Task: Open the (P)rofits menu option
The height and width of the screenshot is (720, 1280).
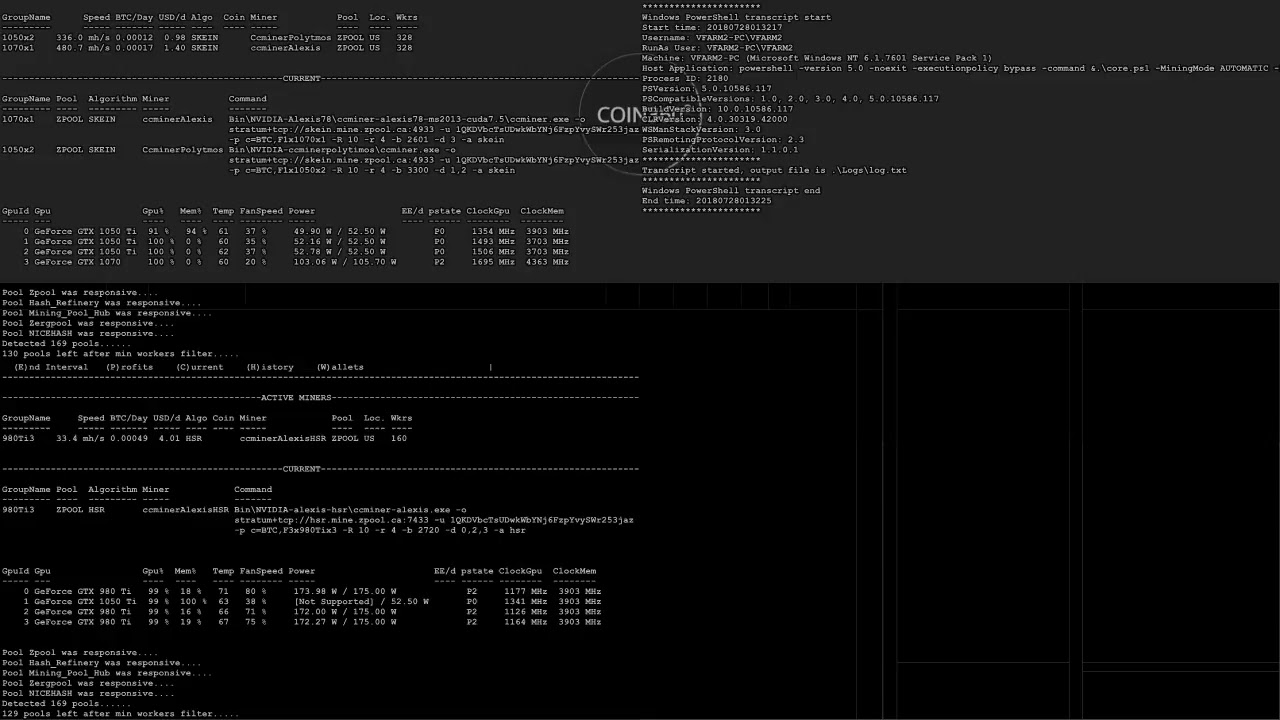Action: tap(130, 367)
